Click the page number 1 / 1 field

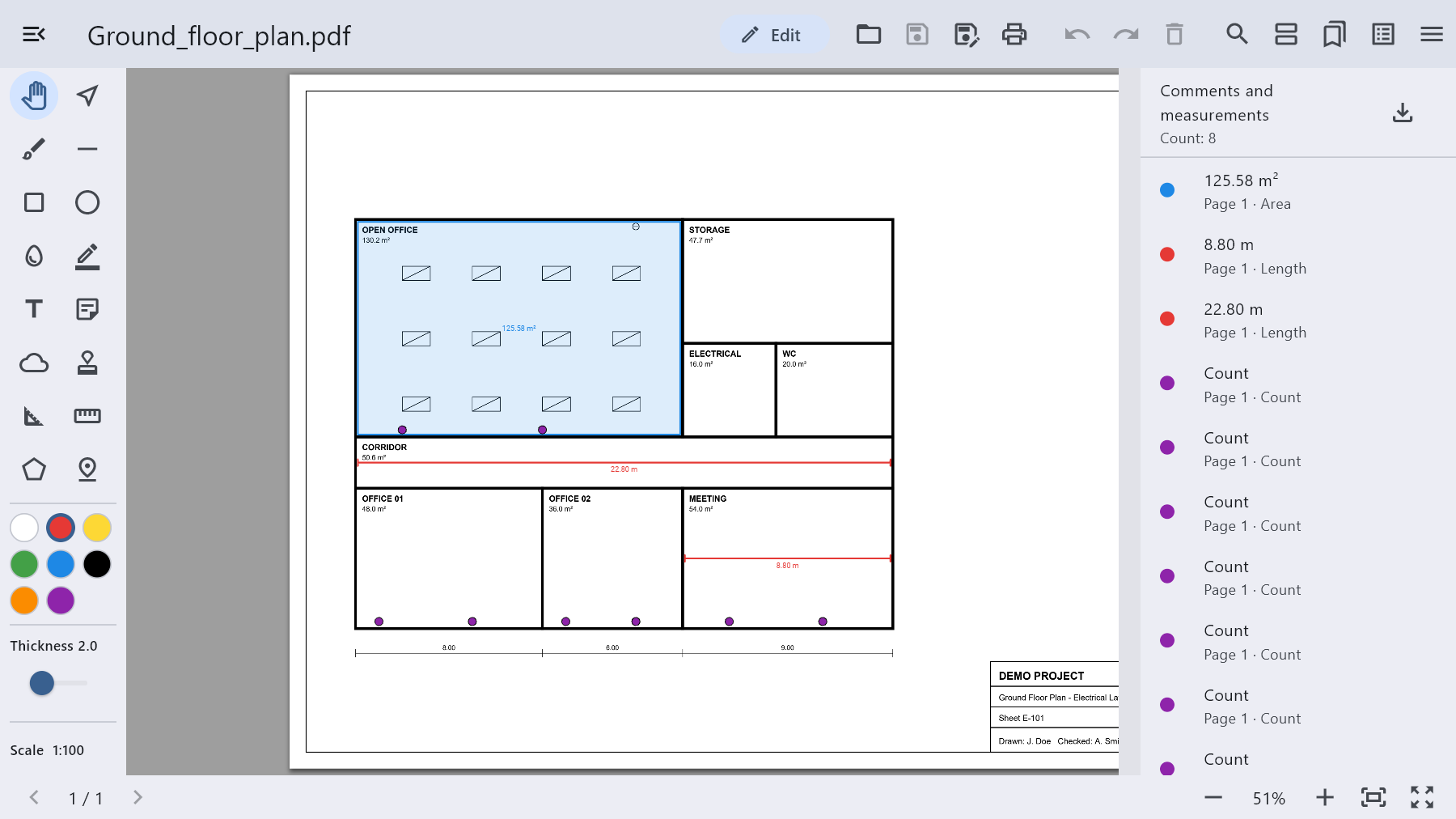(86, 799)
